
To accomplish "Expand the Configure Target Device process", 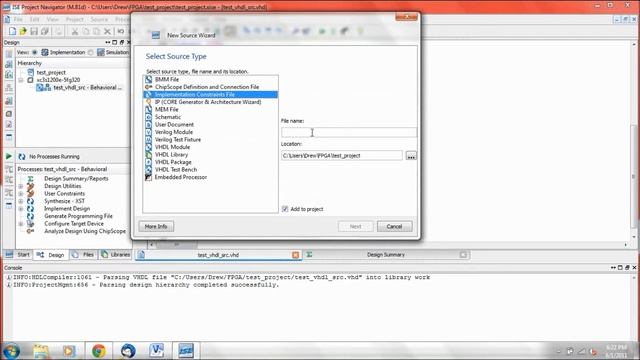I will pyautogui.click(x=21, y=224).
